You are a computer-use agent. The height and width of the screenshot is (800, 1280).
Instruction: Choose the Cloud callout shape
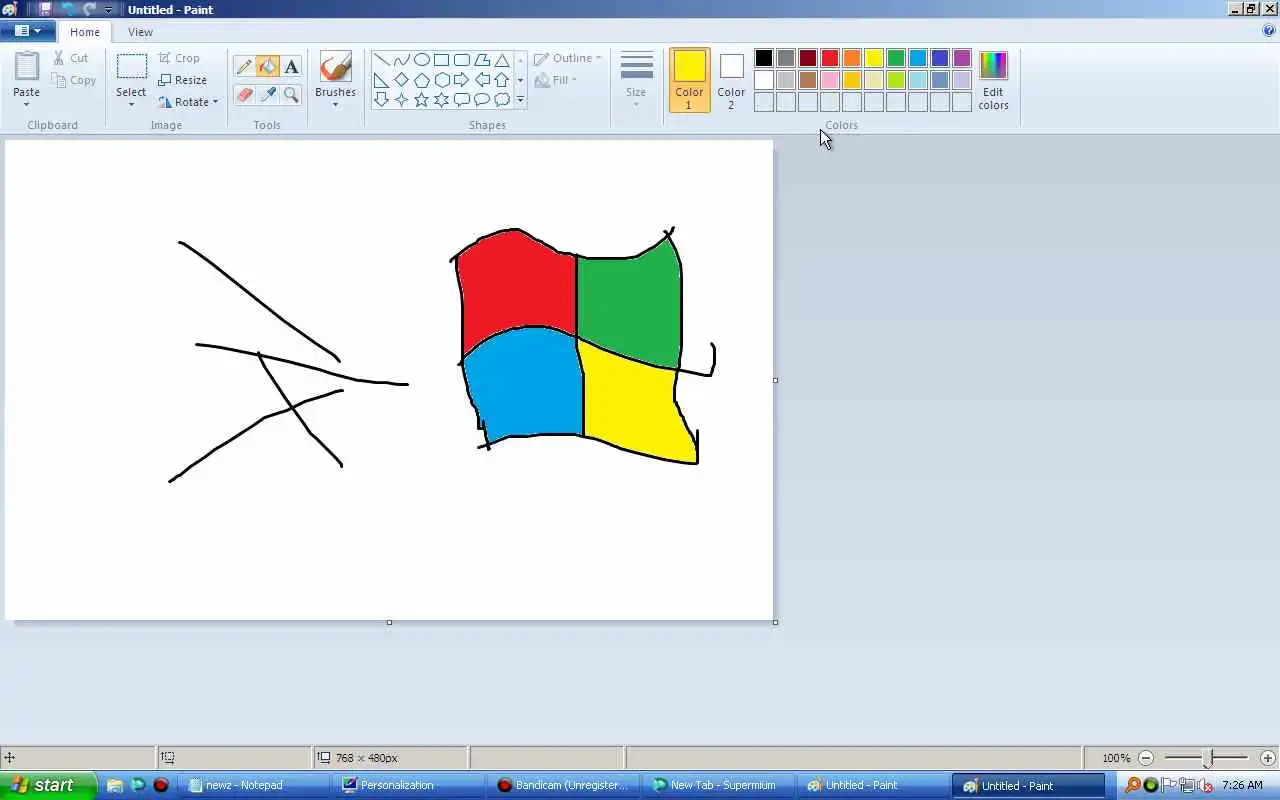pos(502,100)
